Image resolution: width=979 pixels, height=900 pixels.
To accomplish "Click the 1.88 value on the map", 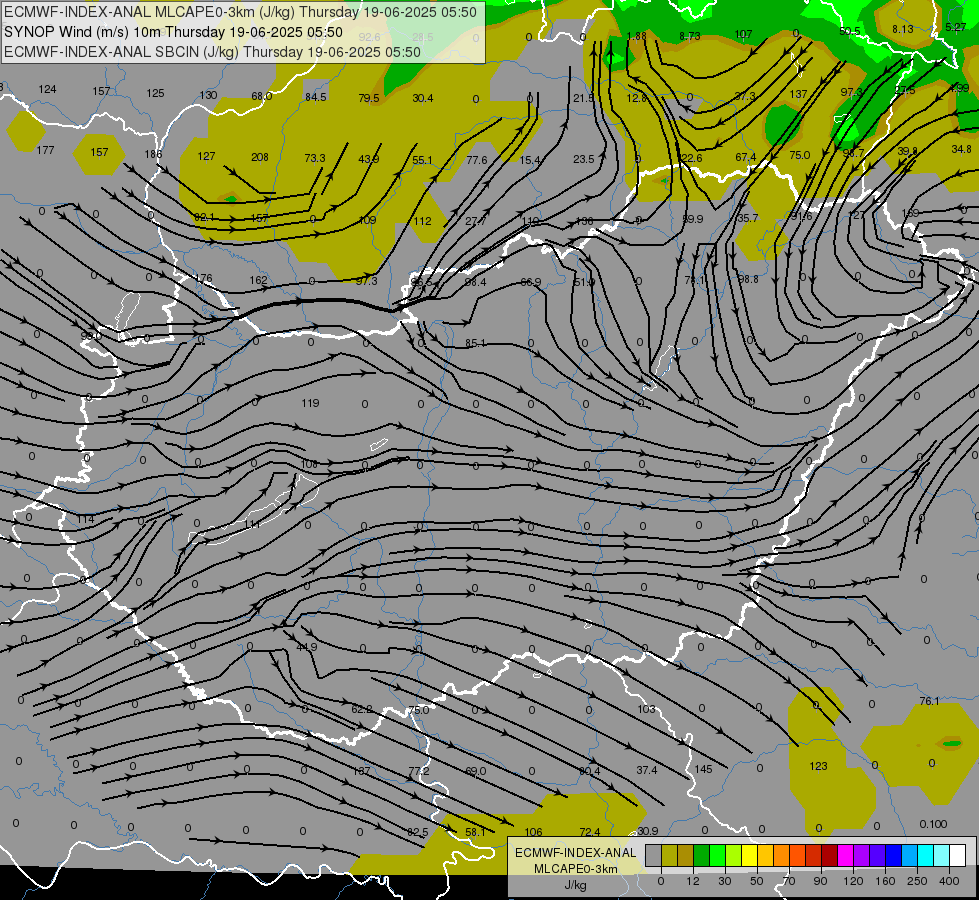I will click(x=636, y=36).
